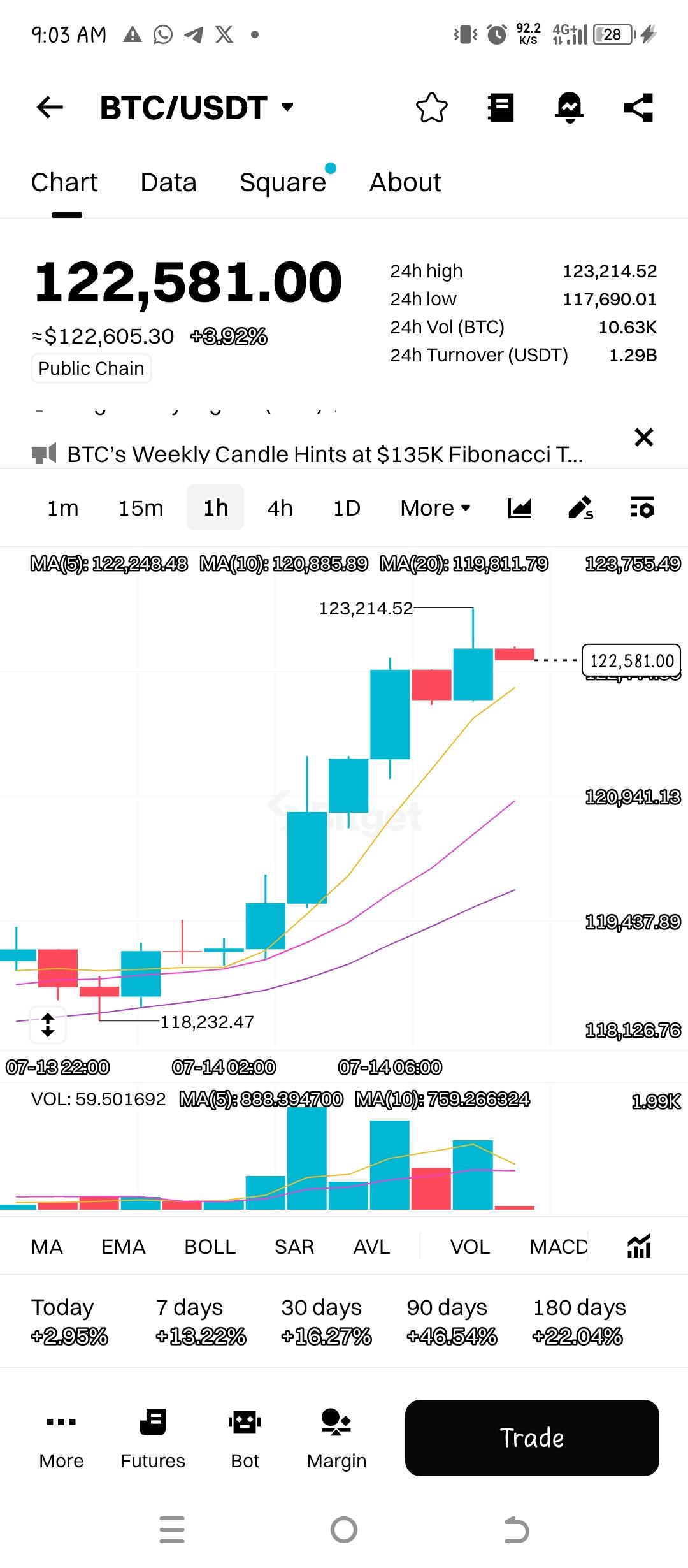Tap the back arrow icon
The width and height of the screenshot is (688, 1568).
click(50, 107)
